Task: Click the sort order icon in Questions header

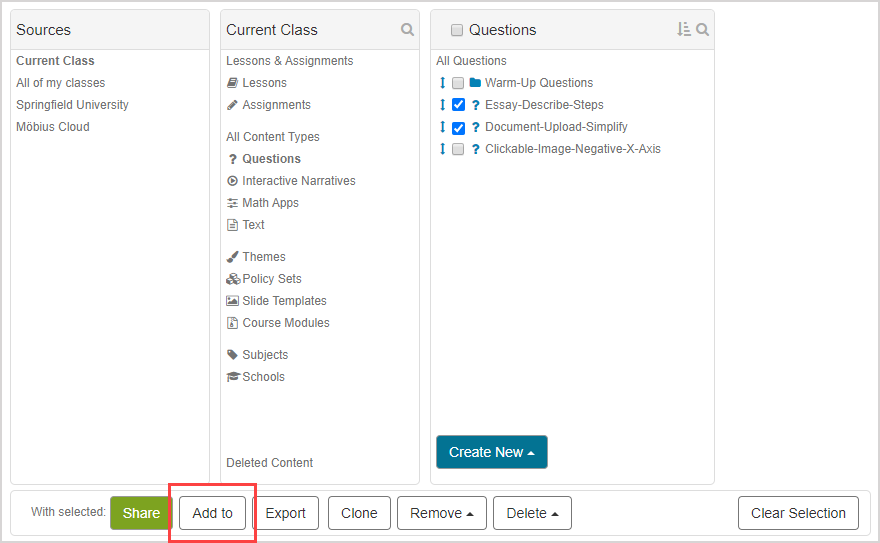Action: click(684, 30)
